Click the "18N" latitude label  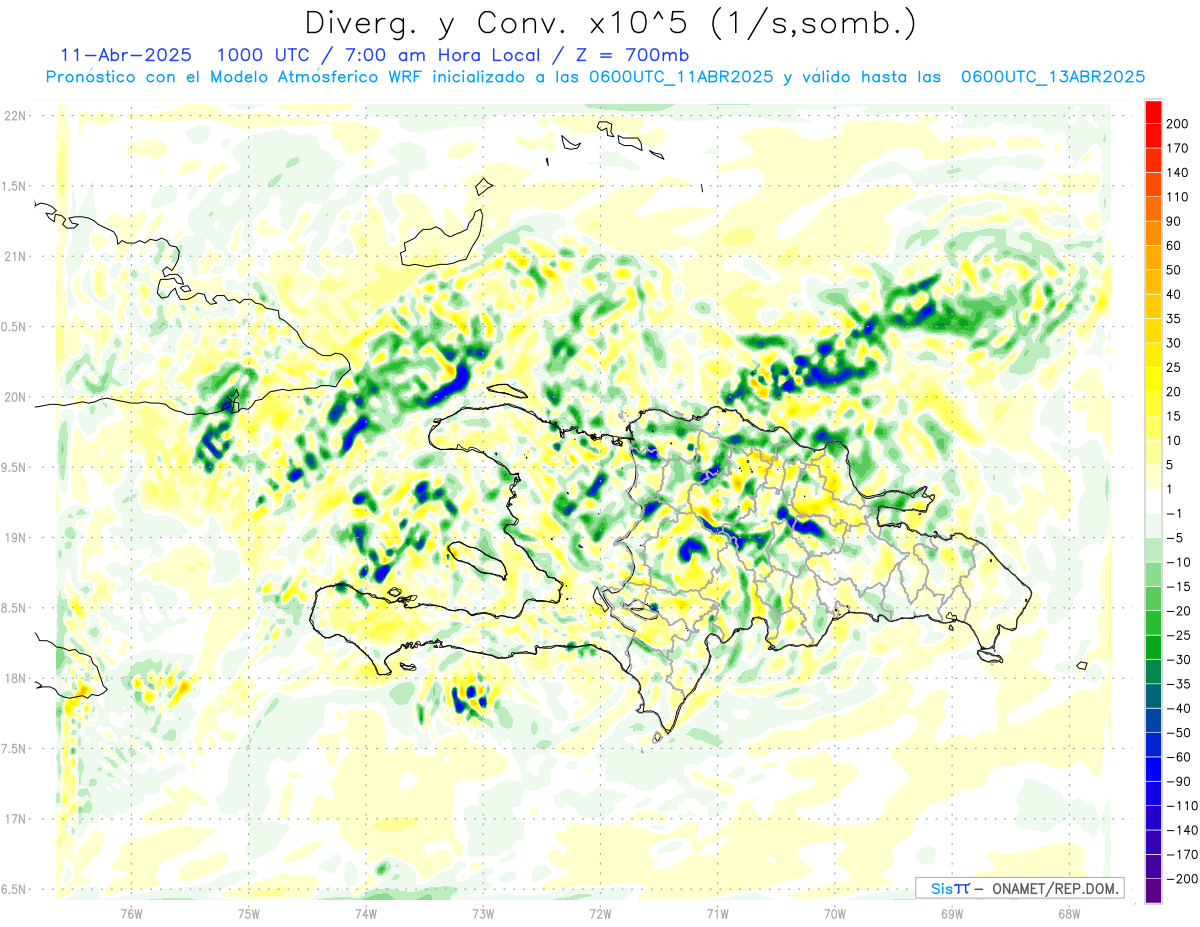[x=15, y=678]
